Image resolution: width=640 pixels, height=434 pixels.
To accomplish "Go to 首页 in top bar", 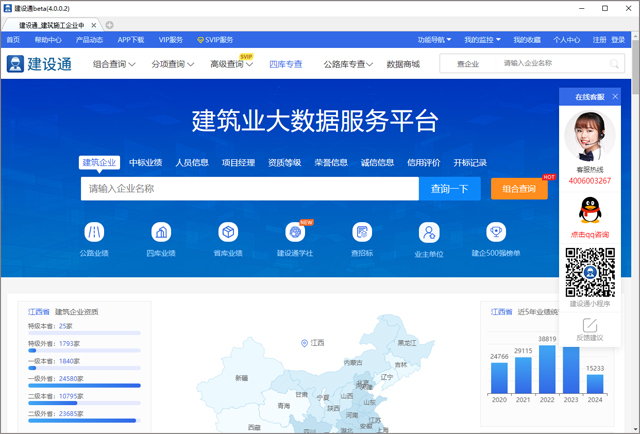I will [x=13, y=40].
